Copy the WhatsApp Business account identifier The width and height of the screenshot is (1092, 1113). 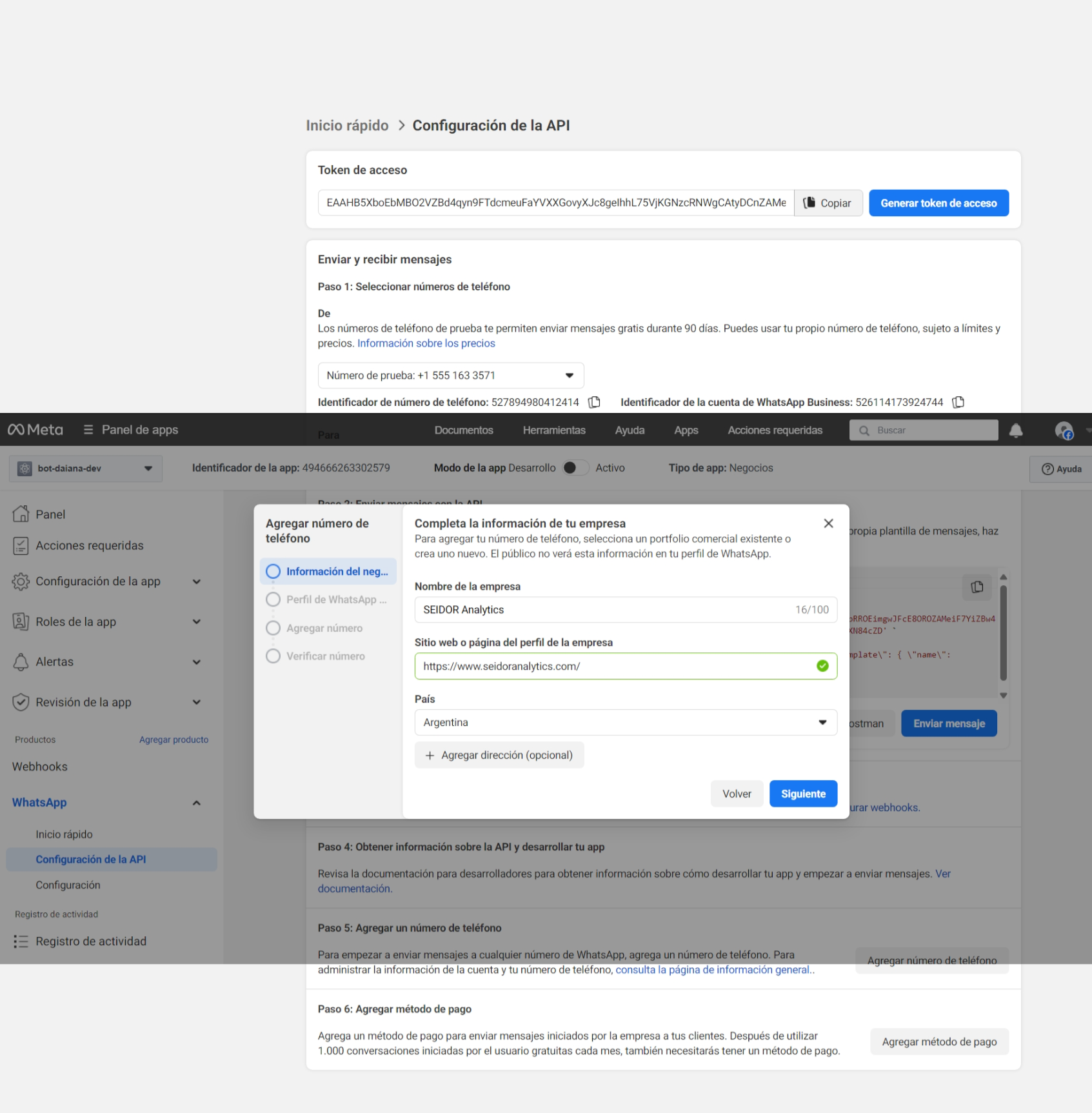click(958, 402)
